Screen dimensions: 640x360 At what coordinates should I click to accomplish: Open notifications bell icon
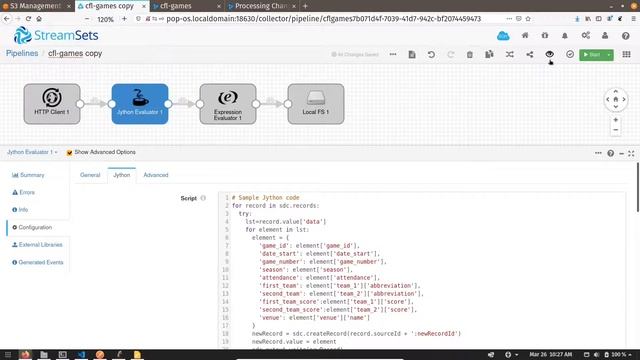point(565,36)
